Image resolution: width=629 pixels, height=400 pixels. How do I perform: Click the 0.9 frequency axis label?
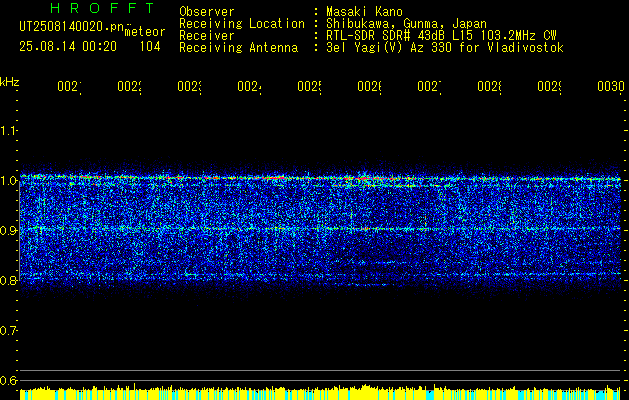(8, 230)
